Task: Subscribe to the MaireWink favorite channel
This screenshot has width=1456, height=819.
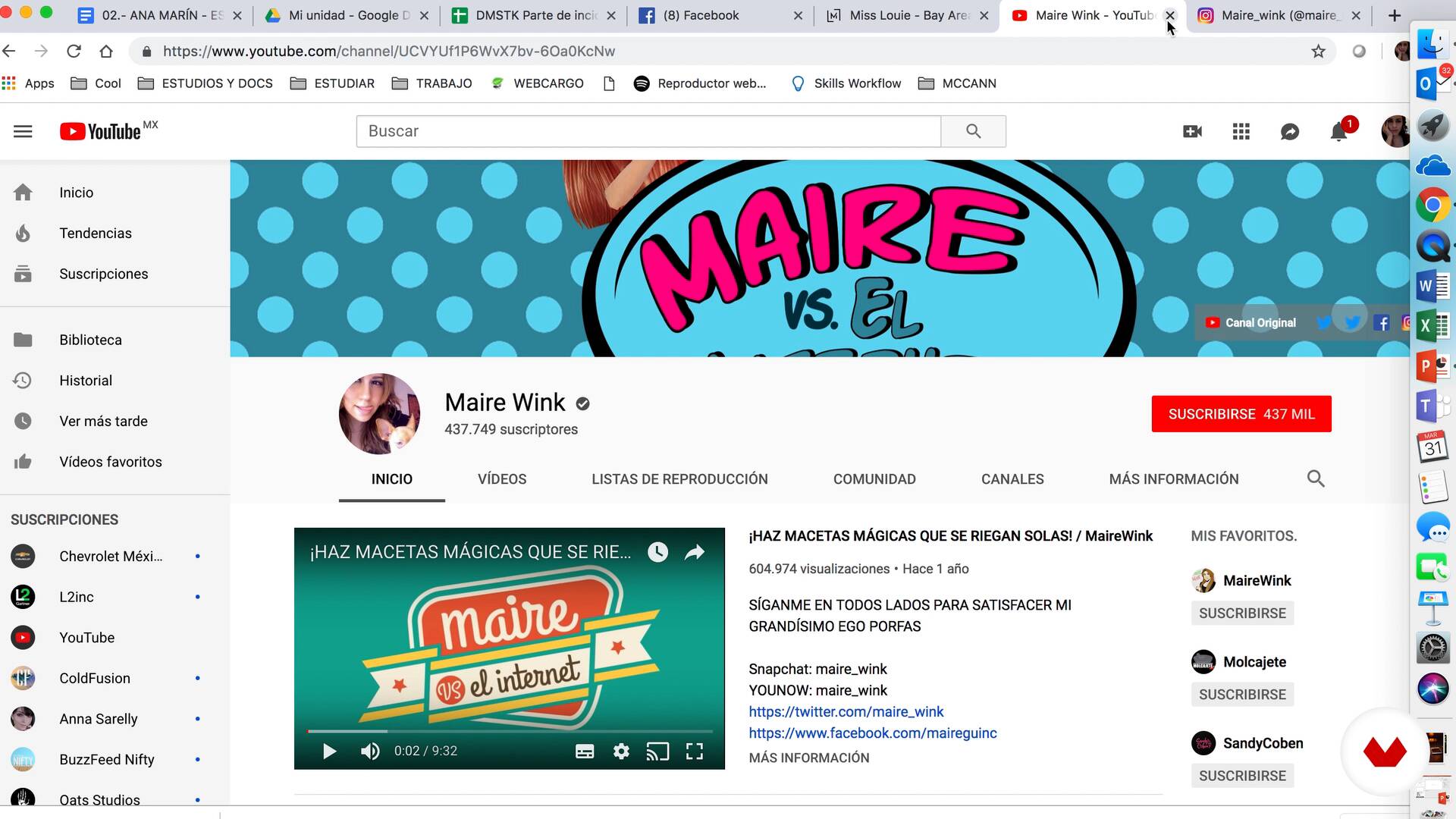Action: click(x=1242, y=613)
